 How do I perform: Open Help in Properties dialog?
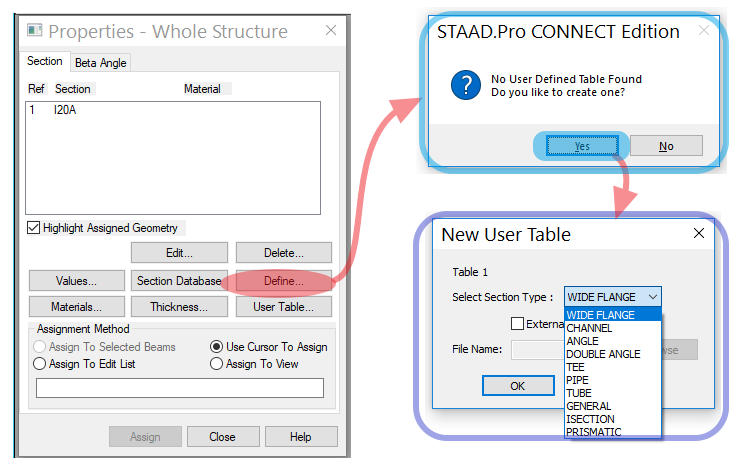(x=301, y=437)
